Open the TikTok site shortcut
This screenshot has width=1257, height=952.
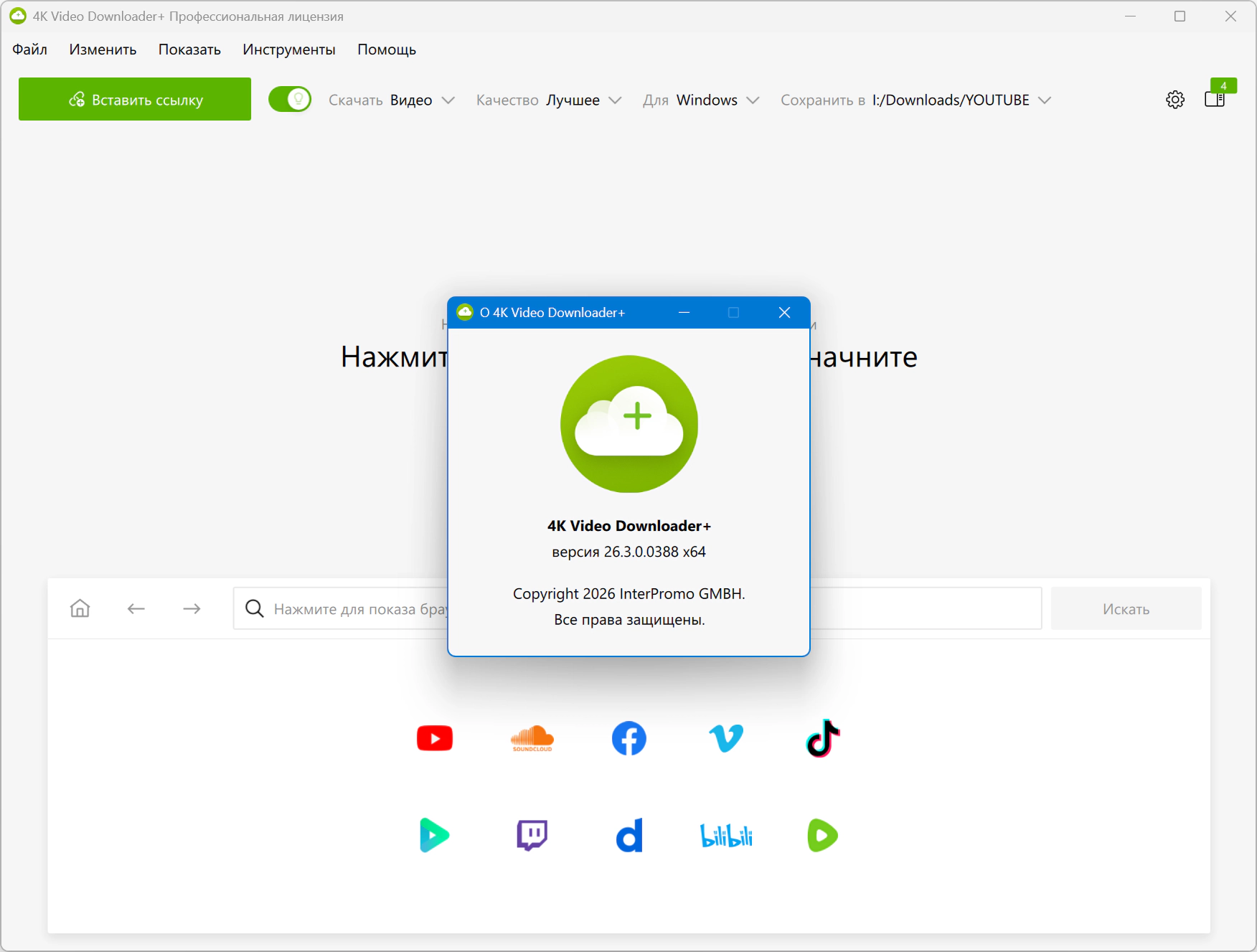[x=823, y=738]
